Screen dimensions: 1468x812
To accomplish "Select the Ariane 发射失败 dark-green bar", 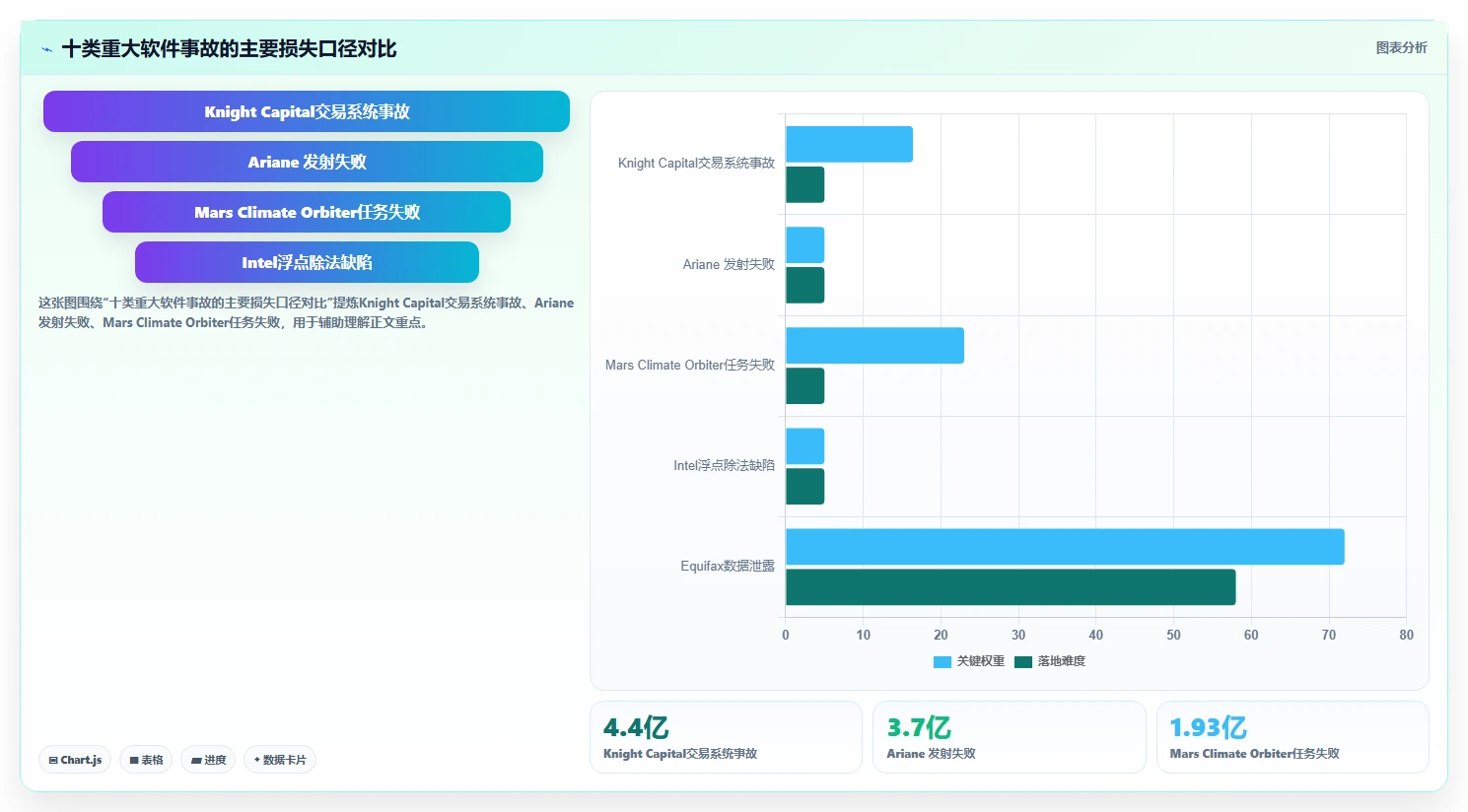I will (x=804, y=285).
